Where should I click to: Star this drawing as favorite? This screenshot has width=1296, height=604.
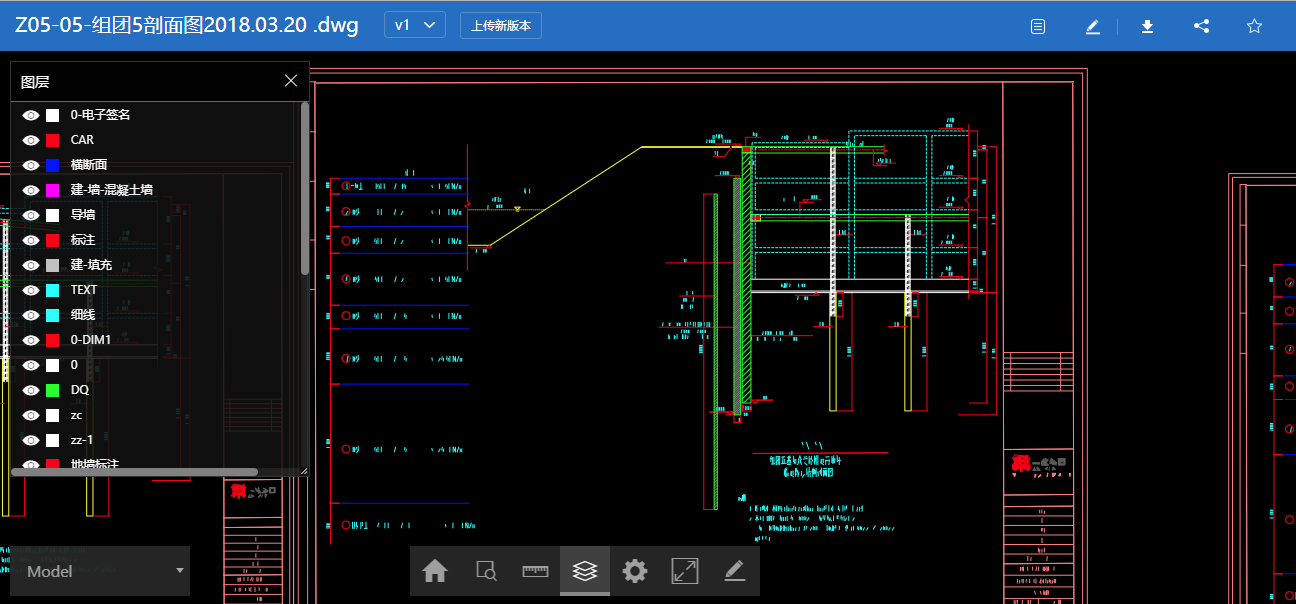click(x=1254, y=26)
